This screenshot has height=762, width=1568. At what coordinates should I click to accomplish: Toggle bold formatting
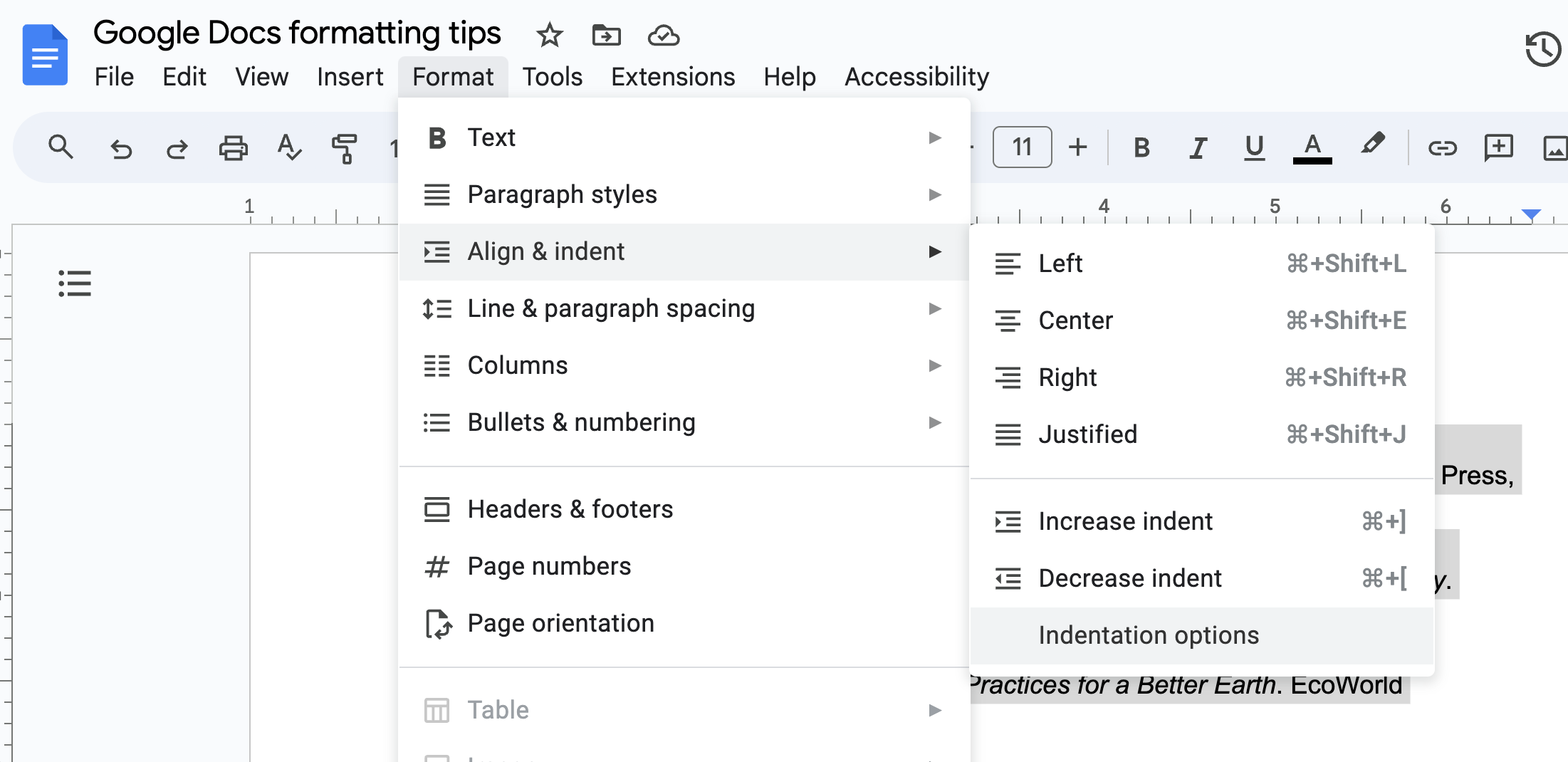(1141, 147)
